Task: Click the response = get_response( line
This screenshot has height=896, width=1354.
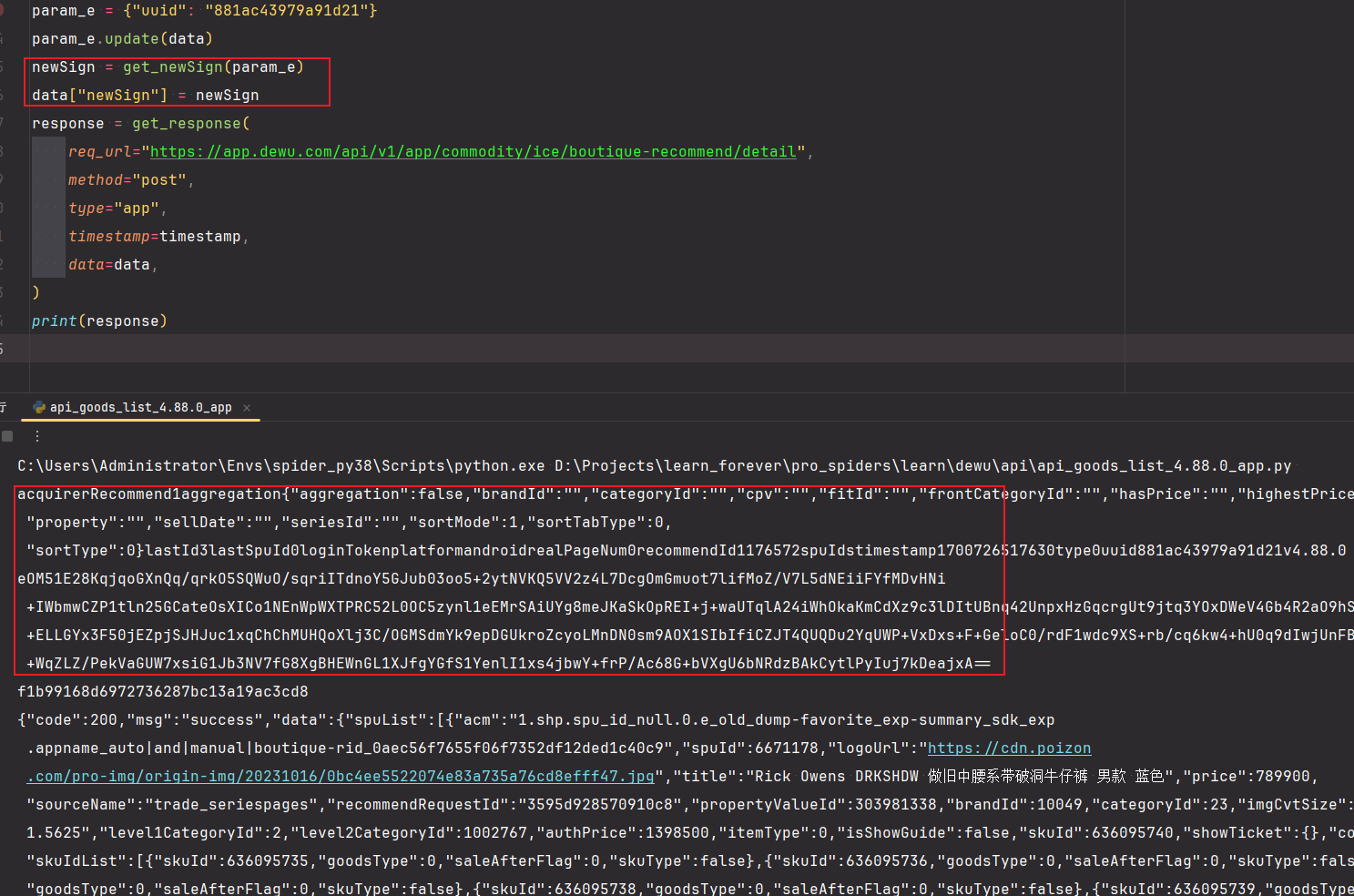Action: coord(141,124)
